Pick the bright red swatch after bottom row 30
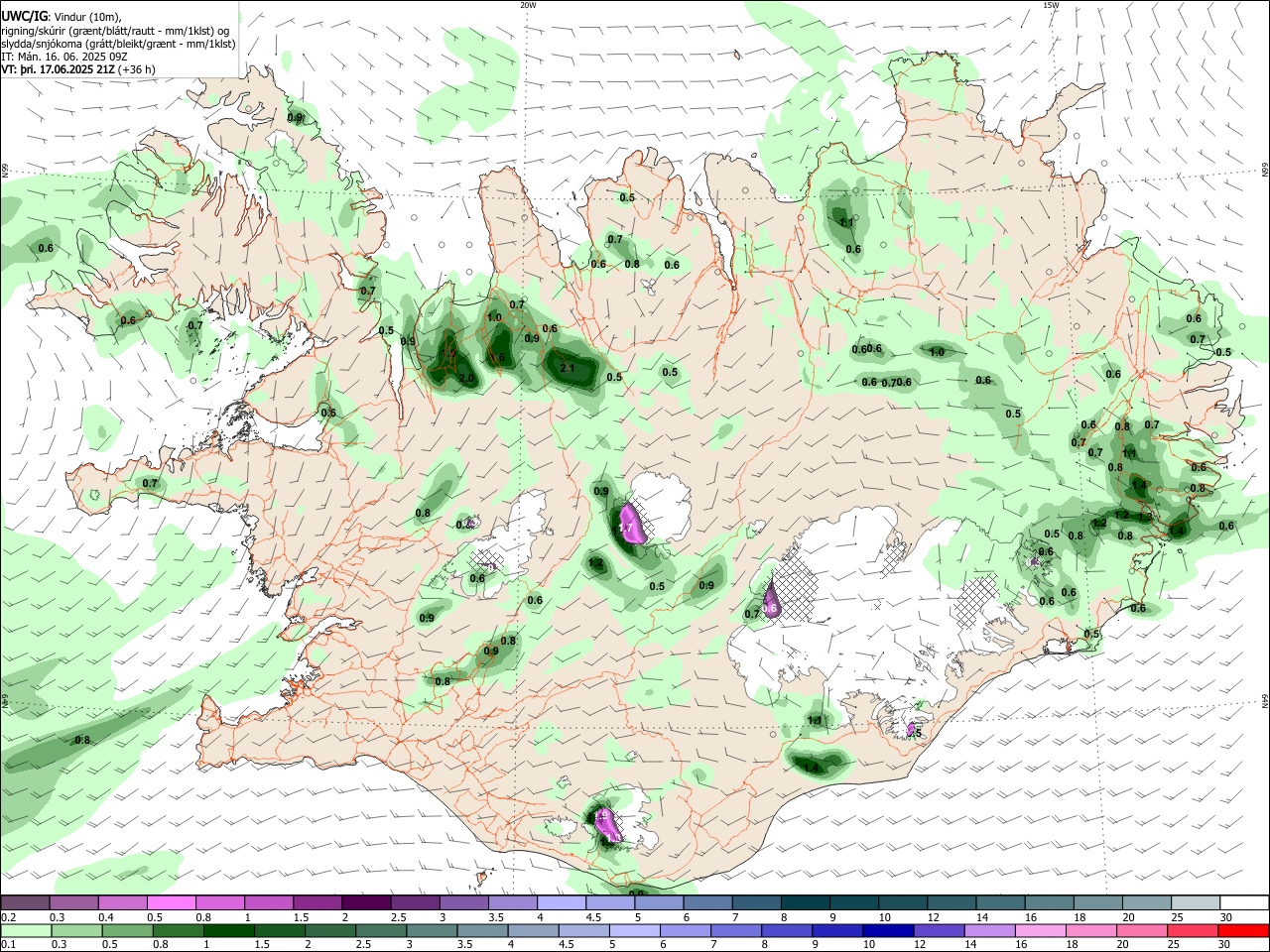The image size is (1270, 952). click(x=1244, y=930)
